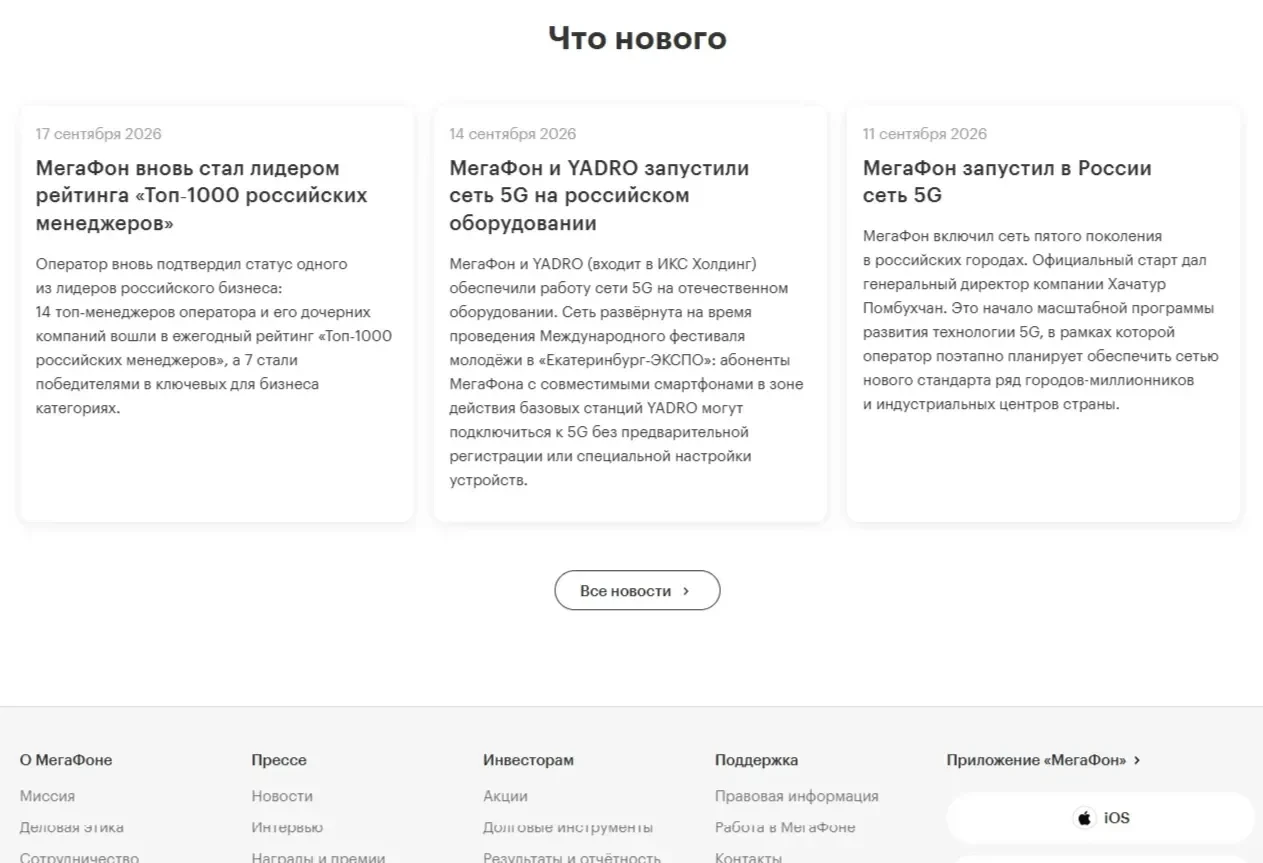
Task: Click the date '17 сентября 2026'
Action: click(98, 134)
